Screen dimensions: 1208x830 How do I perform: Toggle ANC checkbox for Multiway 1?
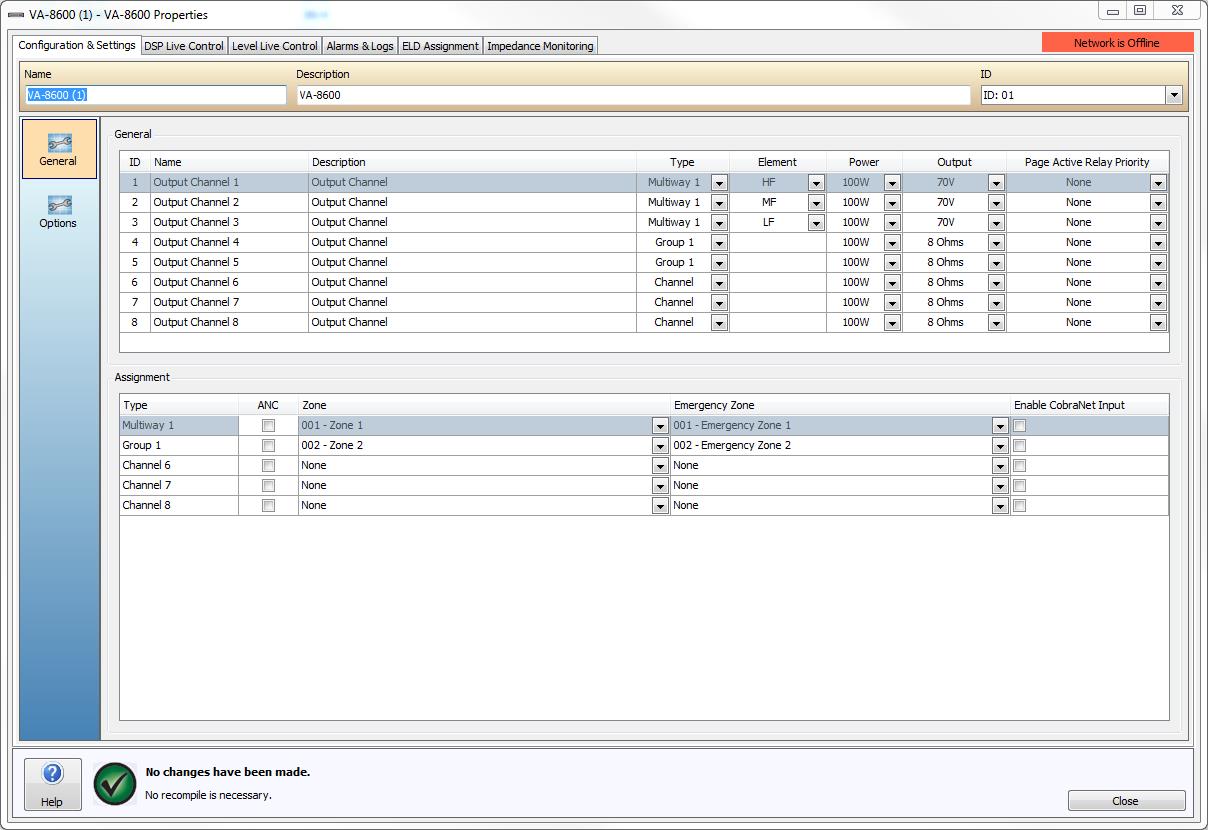coord(268,426)
